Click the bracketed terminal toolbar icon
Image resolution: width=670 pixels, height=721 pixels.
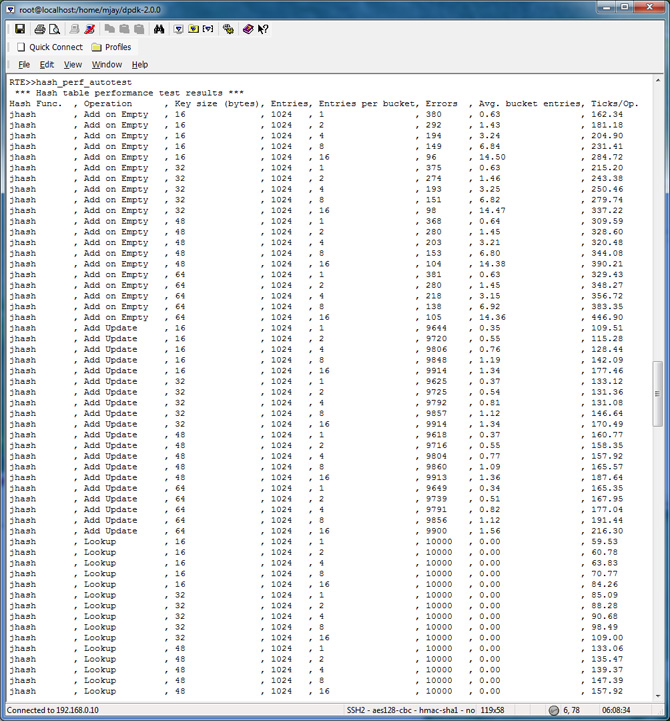pos(208,29)
